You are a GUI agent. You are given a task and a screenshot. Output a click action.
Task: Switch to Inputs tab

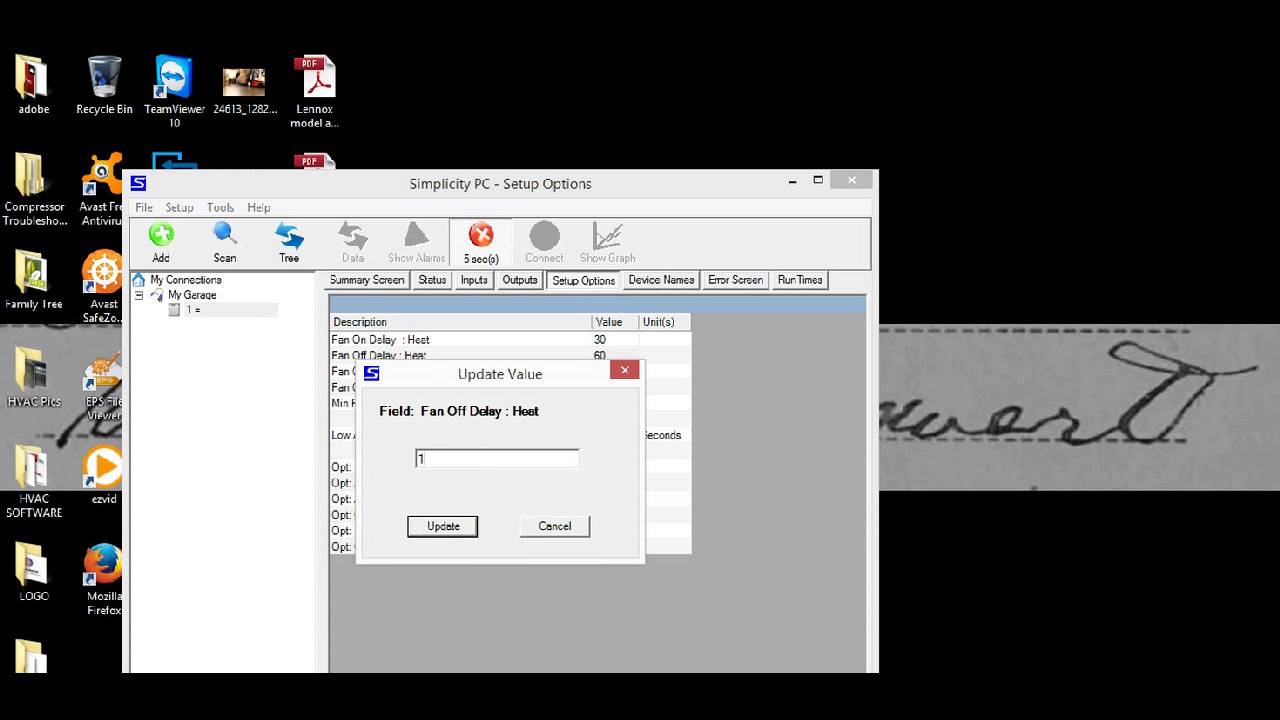point(474,280)
